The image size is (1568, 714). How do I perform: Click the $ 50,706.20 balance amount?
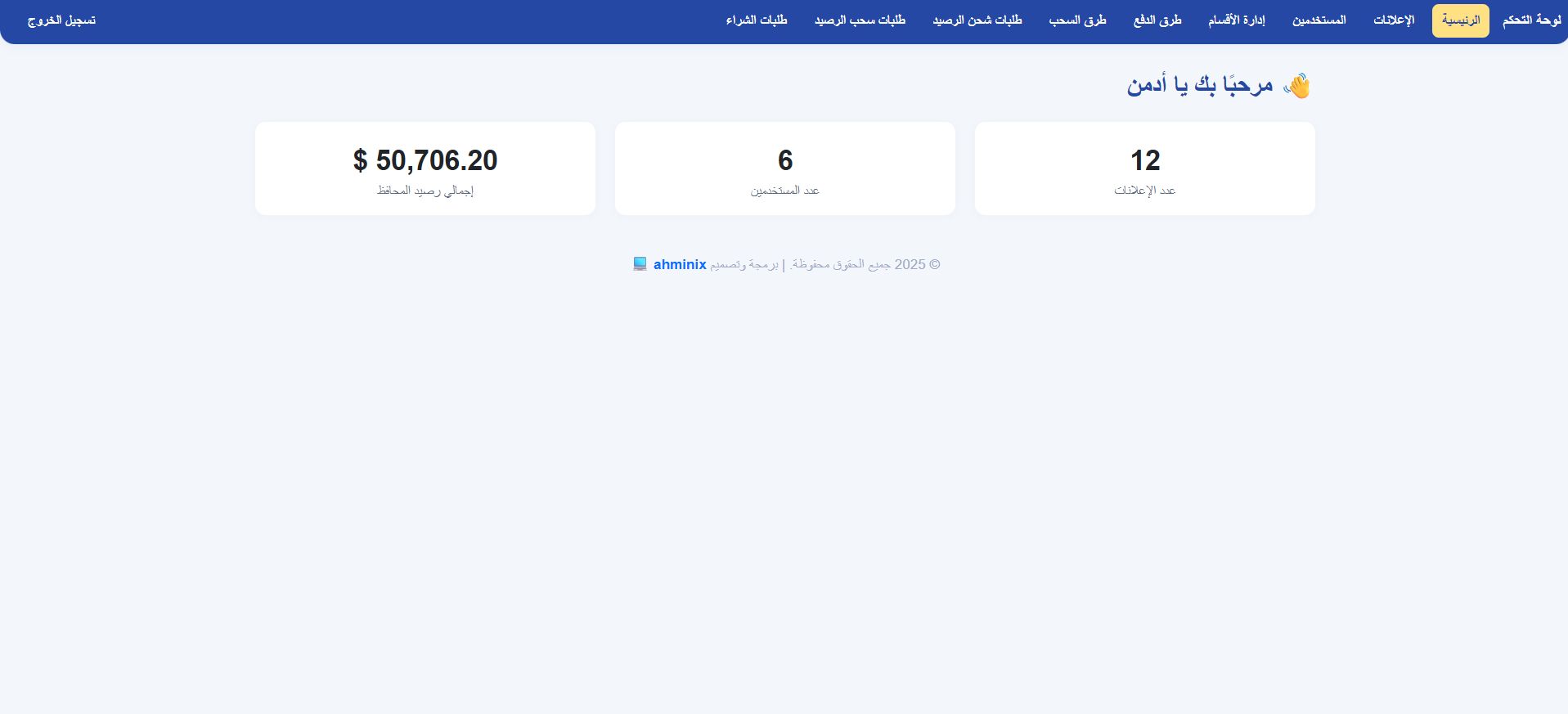pyautogui.click(x=425, y=160)
